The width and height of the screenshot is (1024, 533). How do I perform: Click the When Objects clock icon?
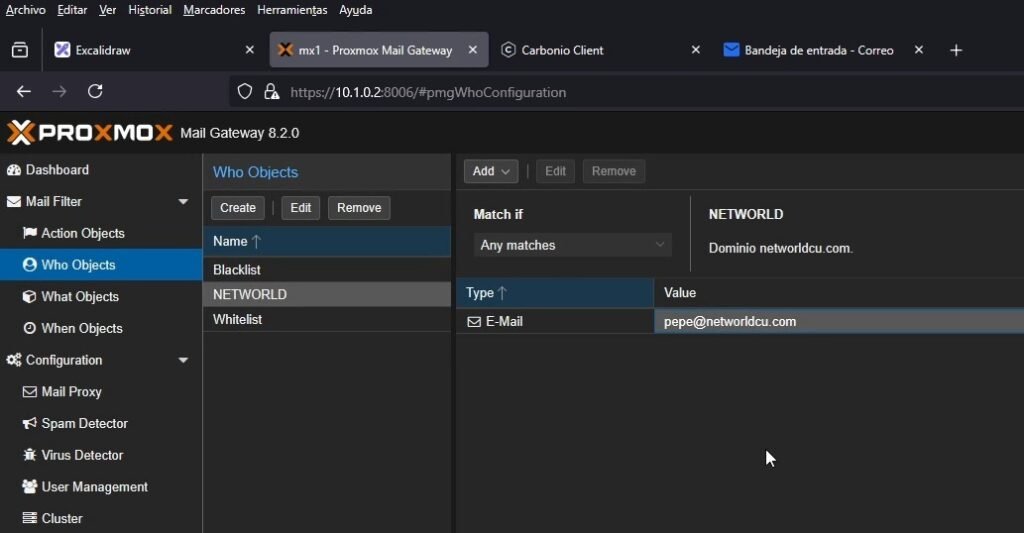tap(29, 328)
